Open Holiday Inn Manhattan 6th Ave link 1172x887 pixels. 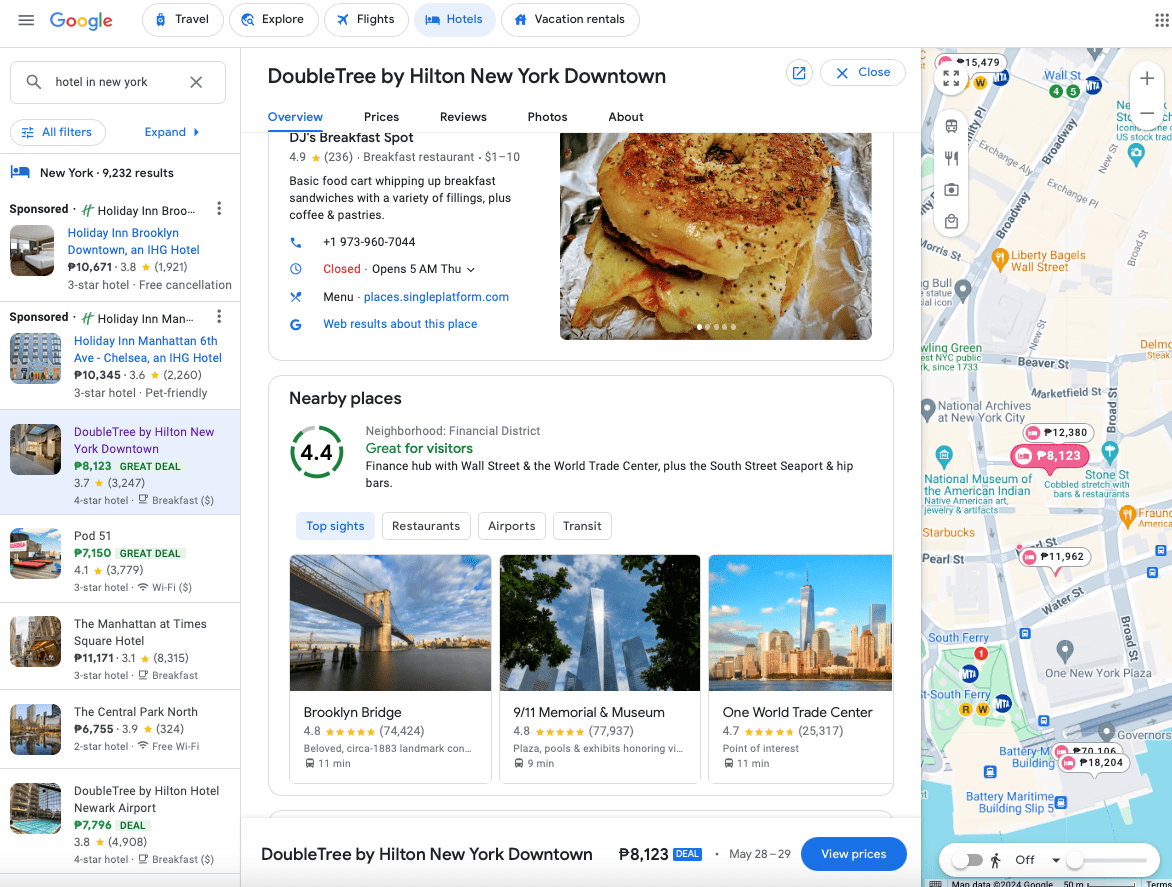(148, 349)
